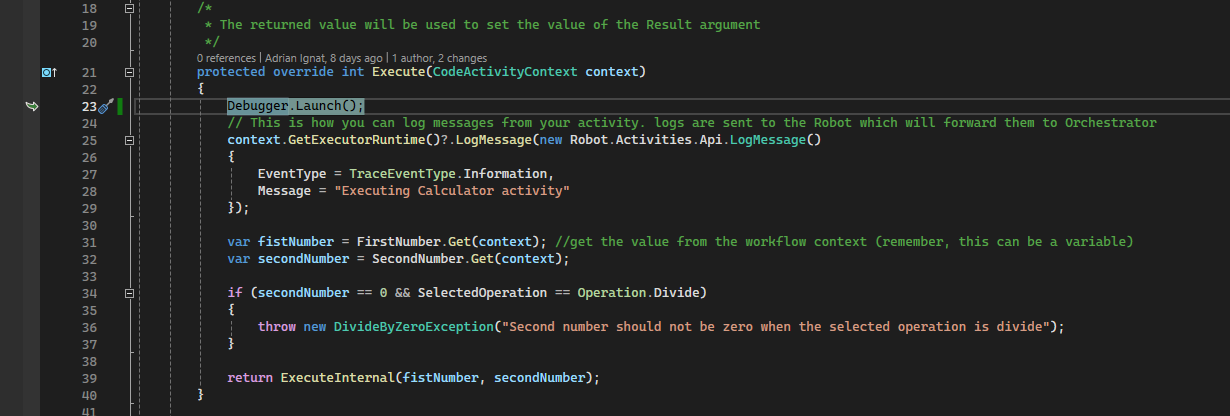The height and width of the screenshot is (416, 1230).
Task: Collapse the comment block starting at line 18
Action: pos(128,8)
